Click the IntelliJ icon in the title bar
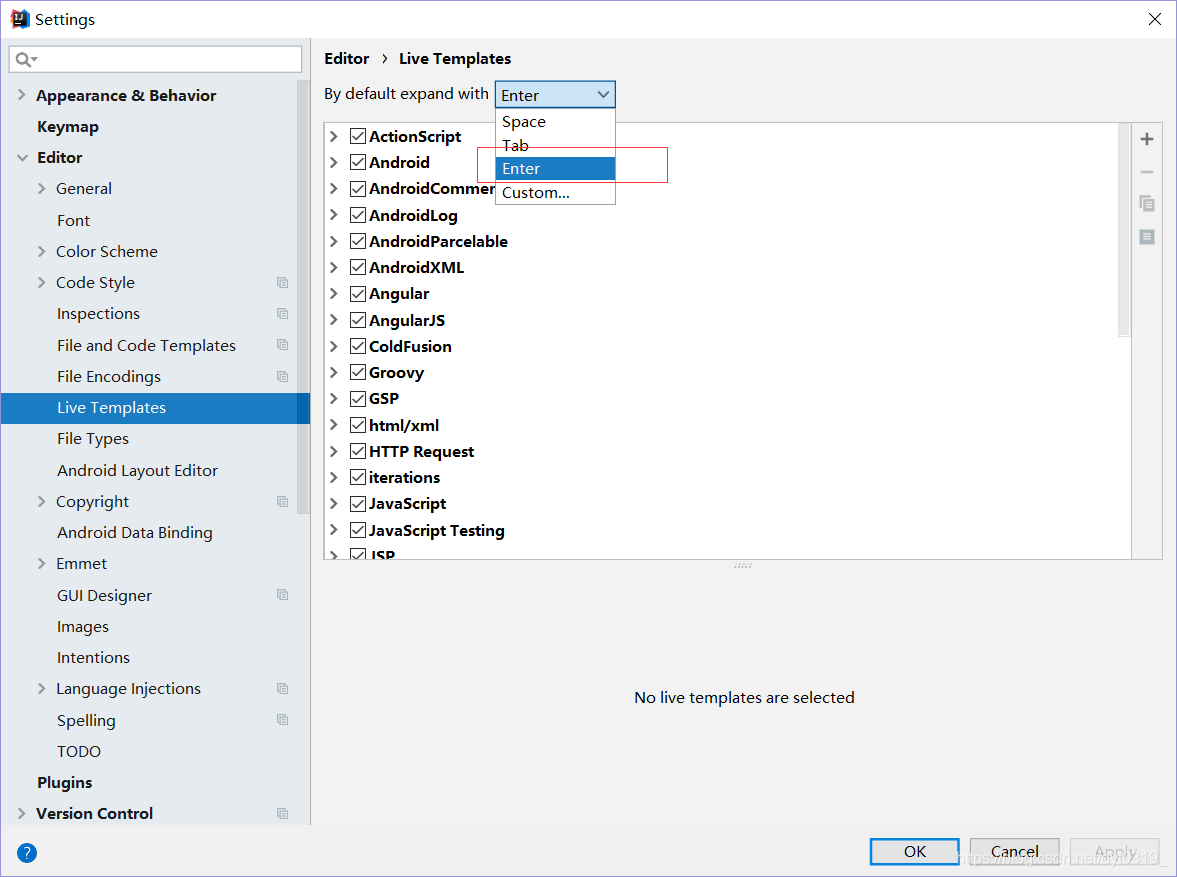 click(20, 19)
